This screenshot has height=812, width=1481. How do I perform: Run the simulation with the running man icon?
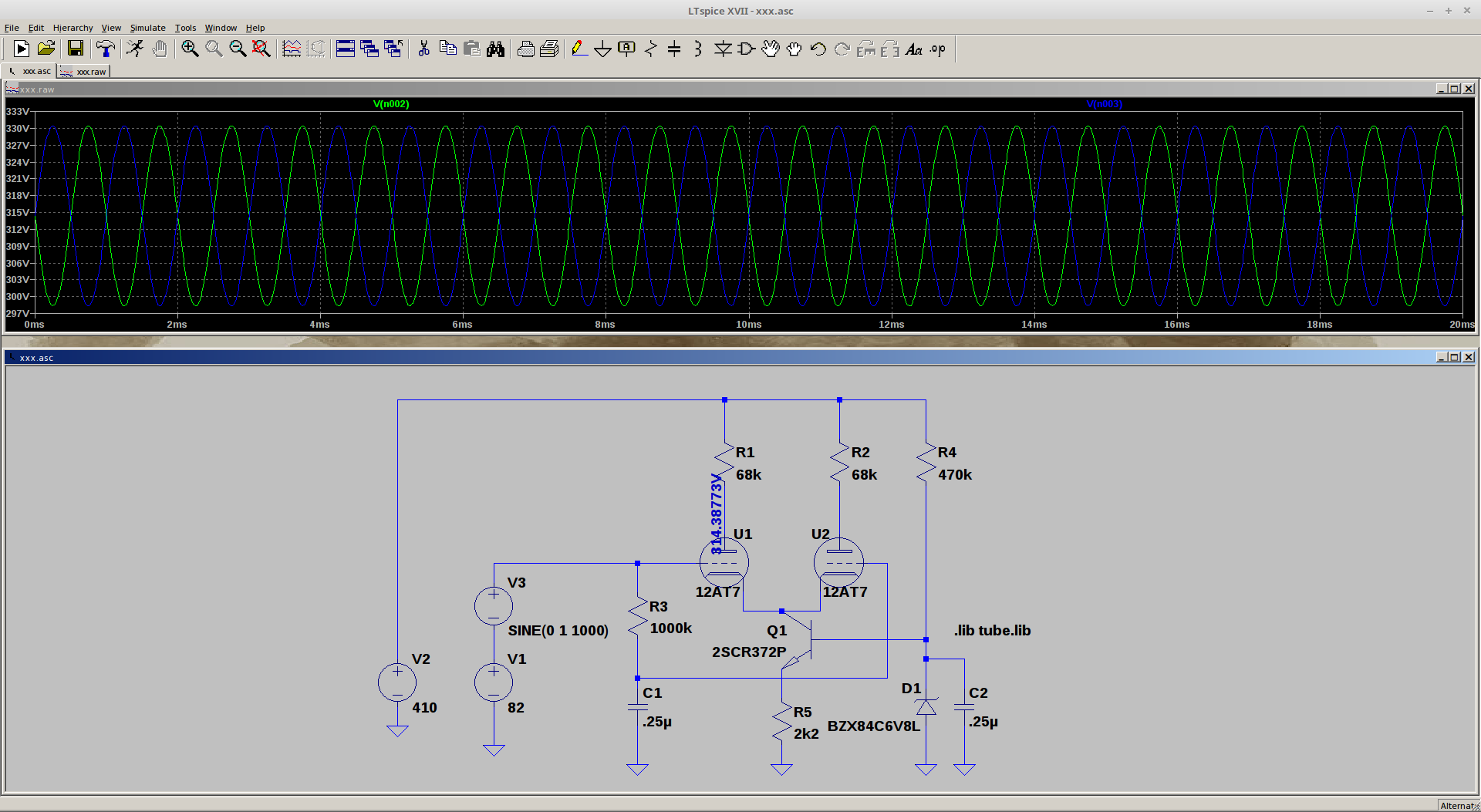pyautogui.click(x=135, y=49)
